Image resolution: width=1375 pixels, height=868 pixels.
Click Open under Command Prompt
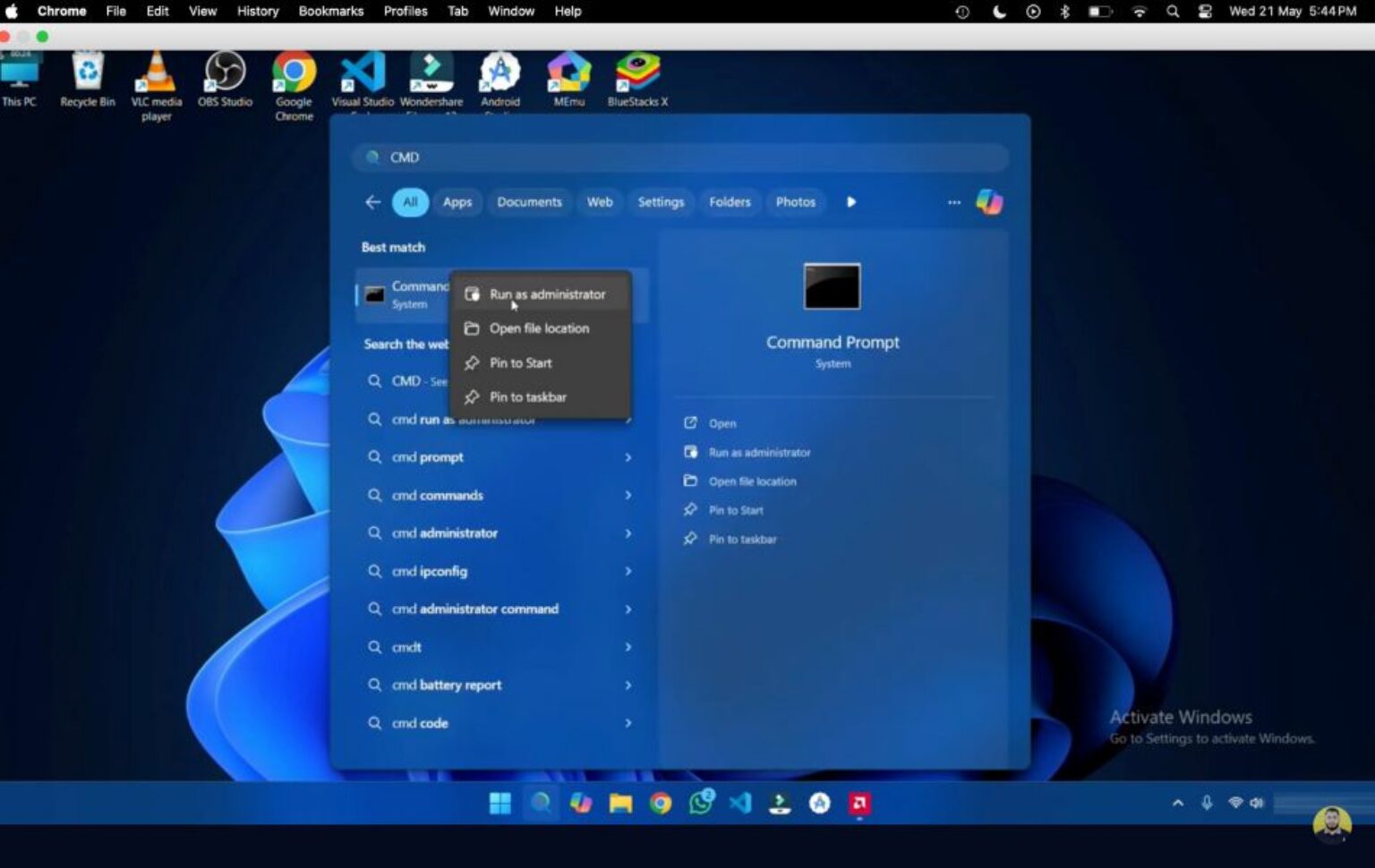722,422
